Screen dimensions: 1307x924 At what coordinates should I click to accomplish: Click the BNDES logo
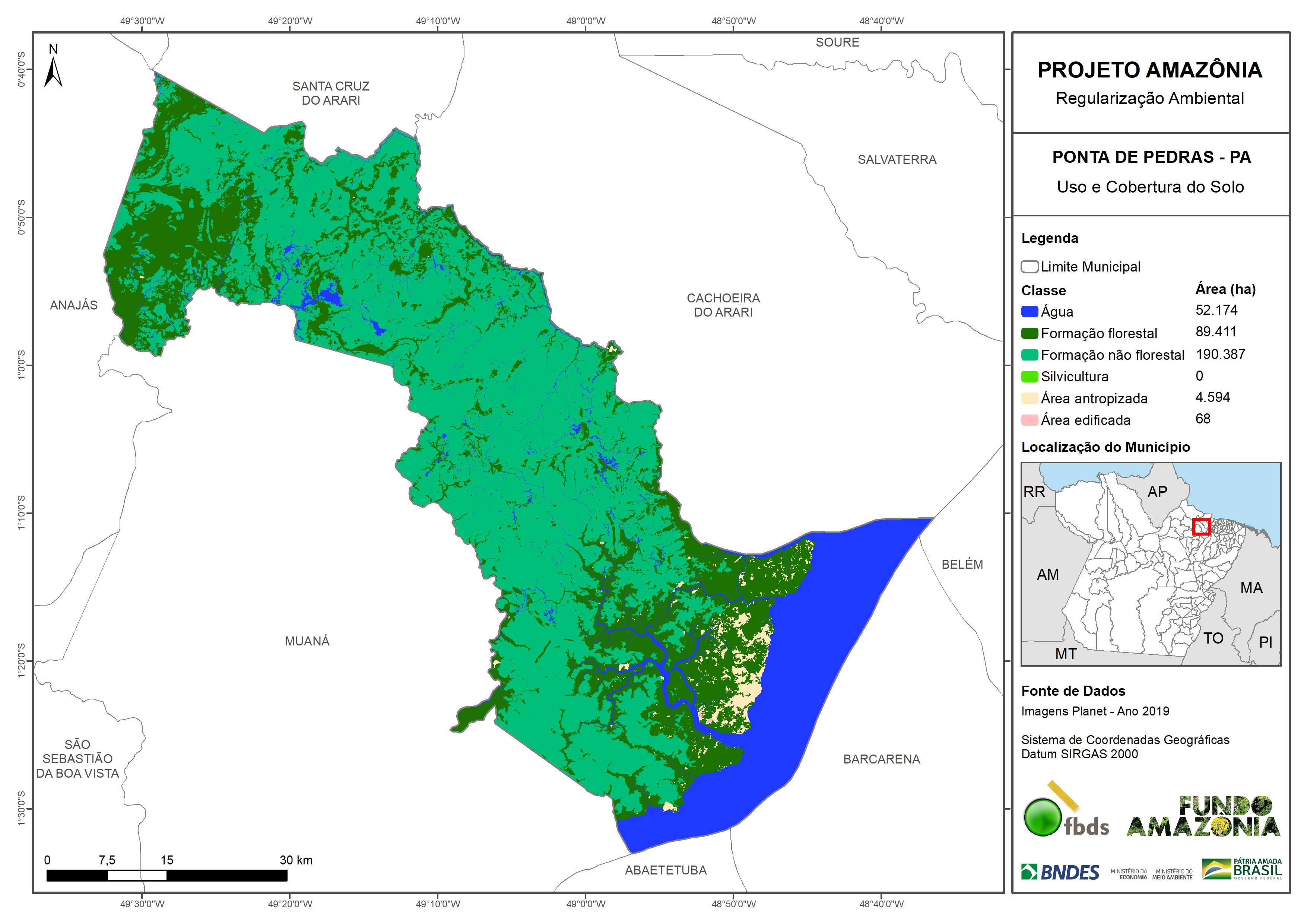pos(1060,872)
